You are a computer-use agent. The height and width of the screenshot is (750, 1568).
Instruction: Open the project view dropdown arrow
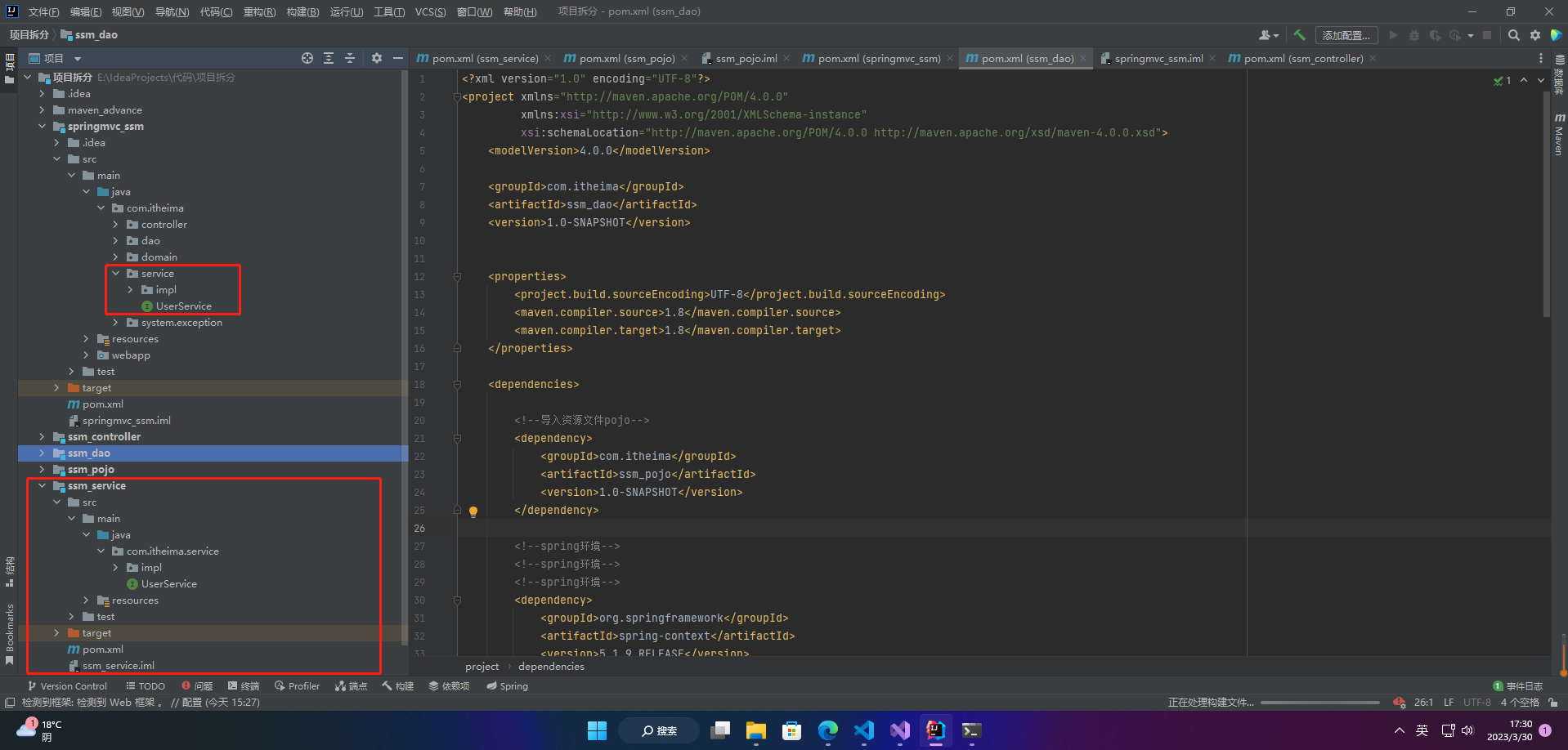78,59
